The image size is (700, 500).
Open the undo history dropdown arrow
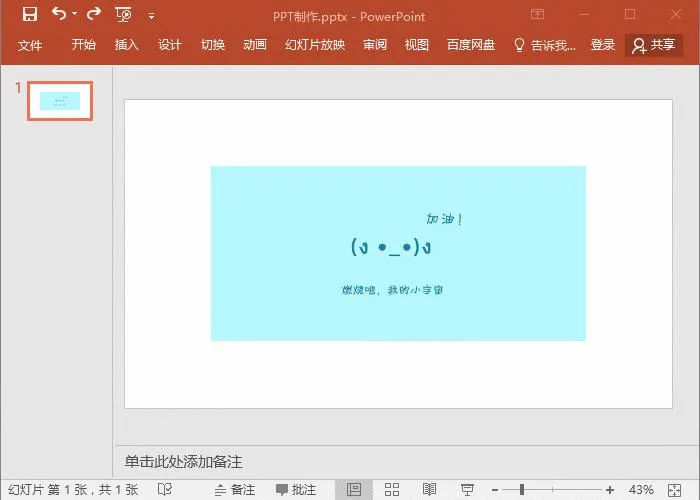tap(73, 15)
